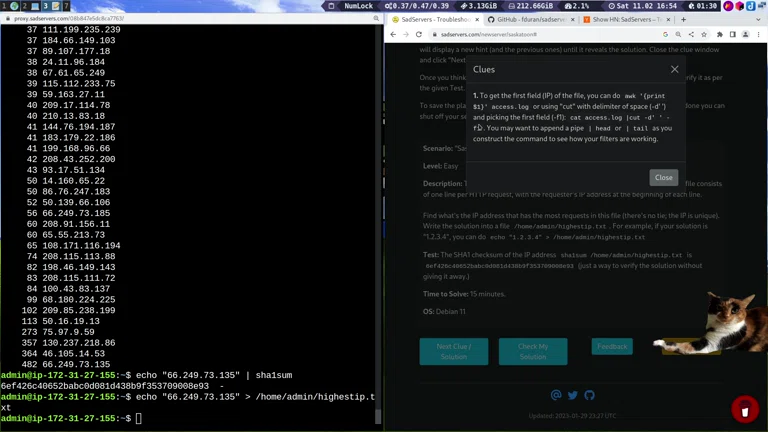
Task: Click the zoom magnifier in right address bar
Action: (x=678, y=35)
